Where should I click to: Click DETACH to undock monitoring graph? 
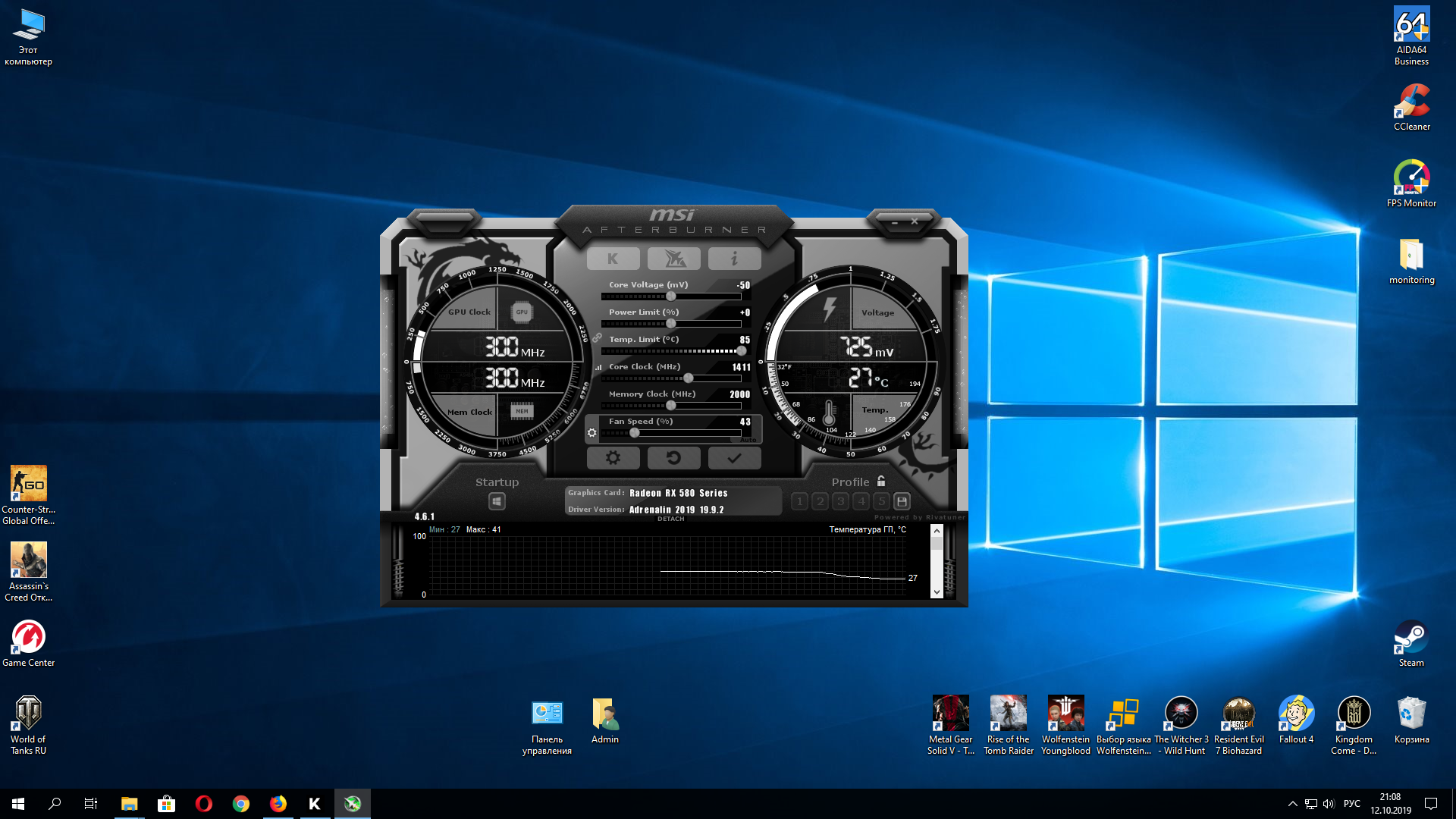pyautogui.click(x=670, y=519)
